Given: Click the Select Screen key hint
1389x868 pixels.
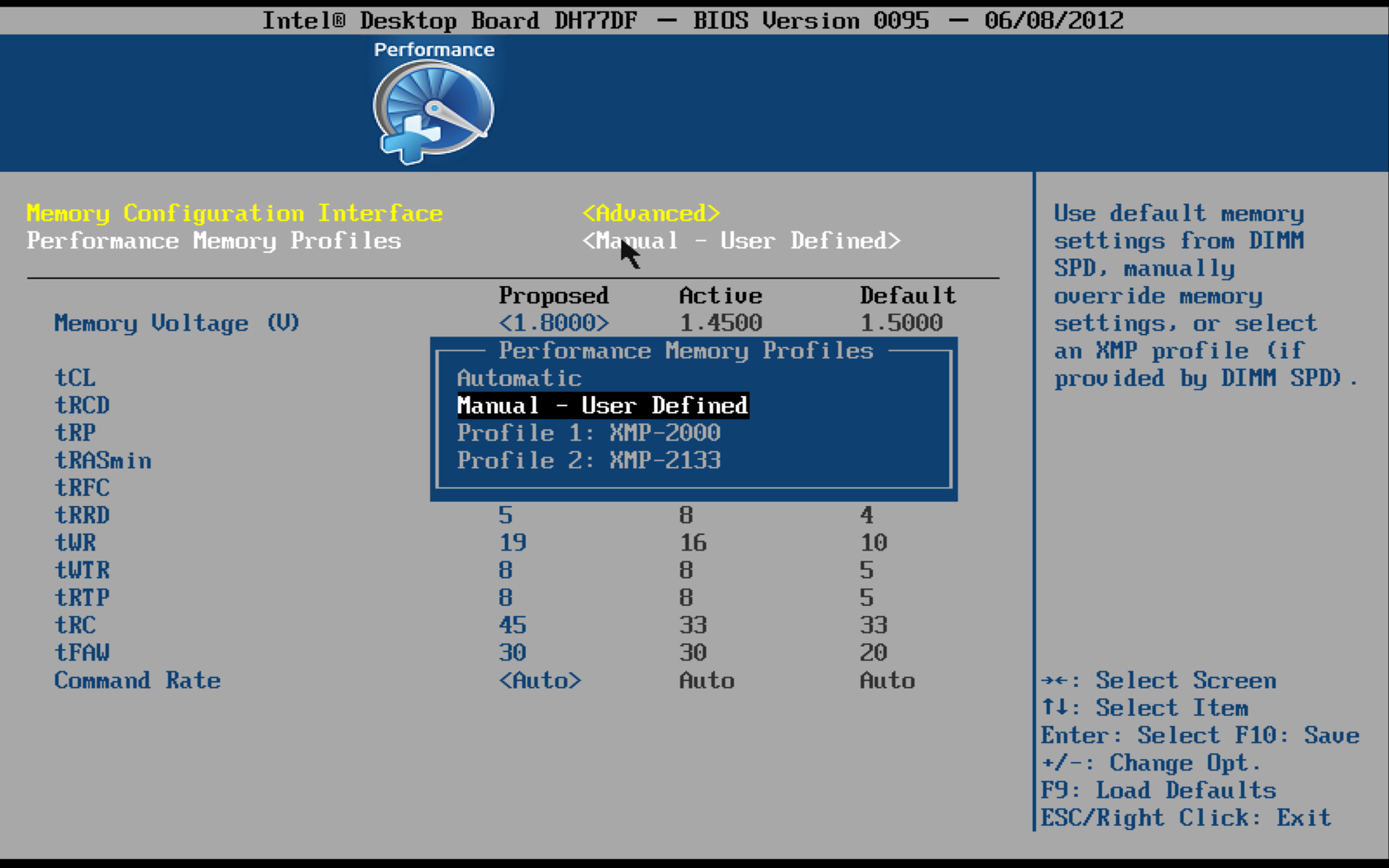Looking at the screenshot, I should (x=1158, y=680).
